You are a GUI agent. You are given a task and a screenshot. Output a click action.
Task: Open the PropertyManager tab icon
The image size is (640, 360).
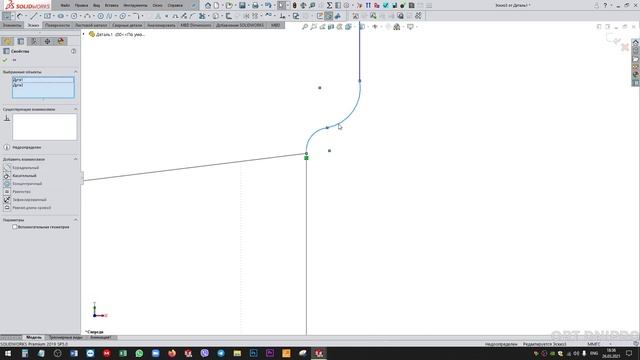tap(21, 41)
